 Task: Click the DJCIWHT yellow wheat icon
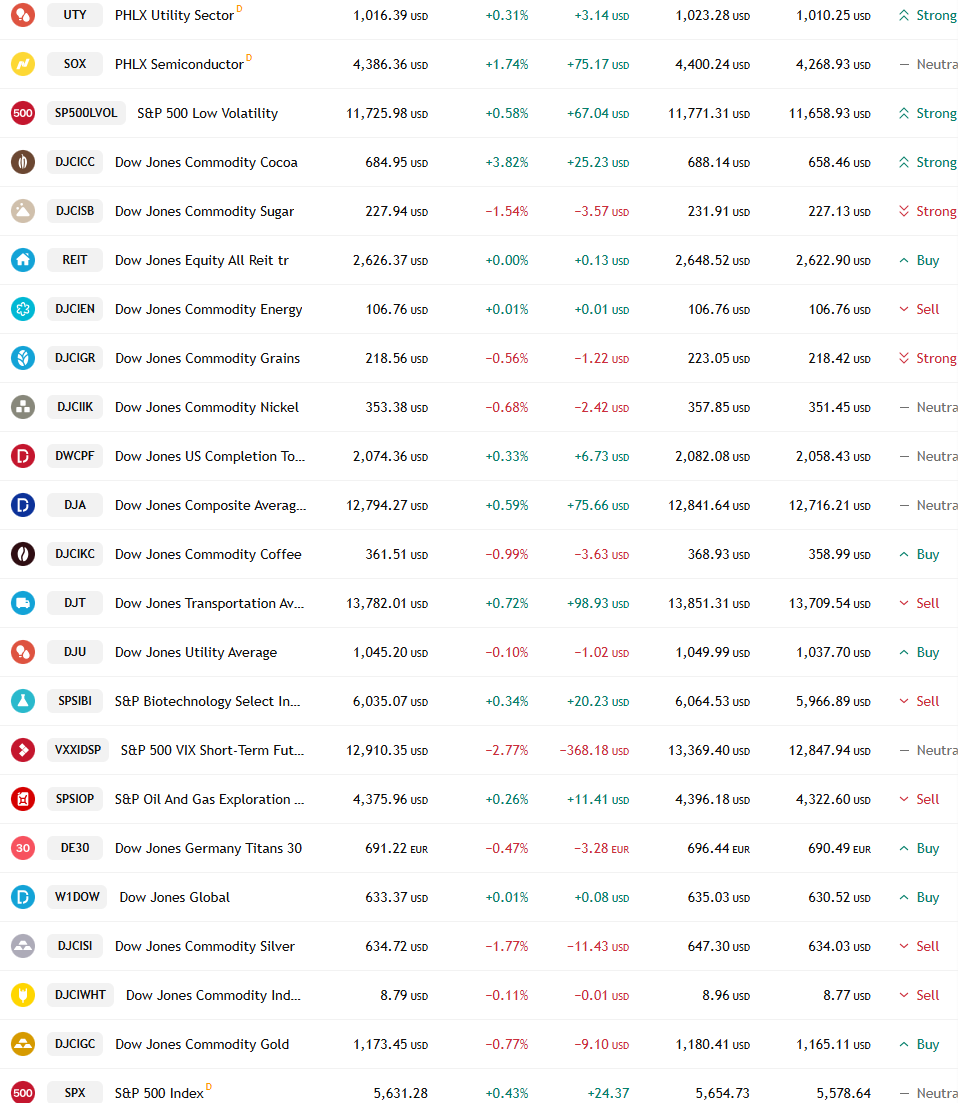pyautogui.click(x=23, y=995)
